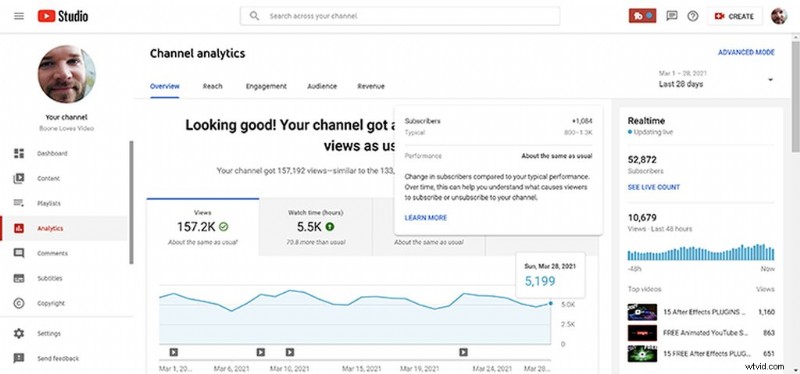Switch to the Audience tab

tap(322, 86)
